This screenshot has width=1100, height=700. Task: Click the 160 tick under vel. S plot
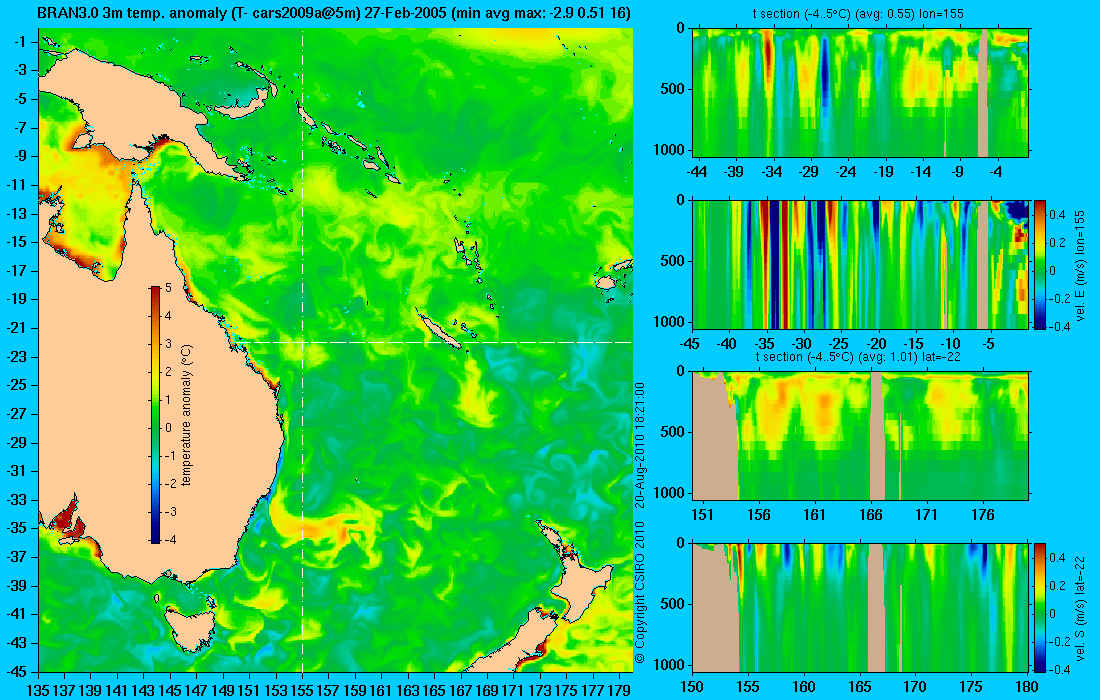[x=804, y=687]
